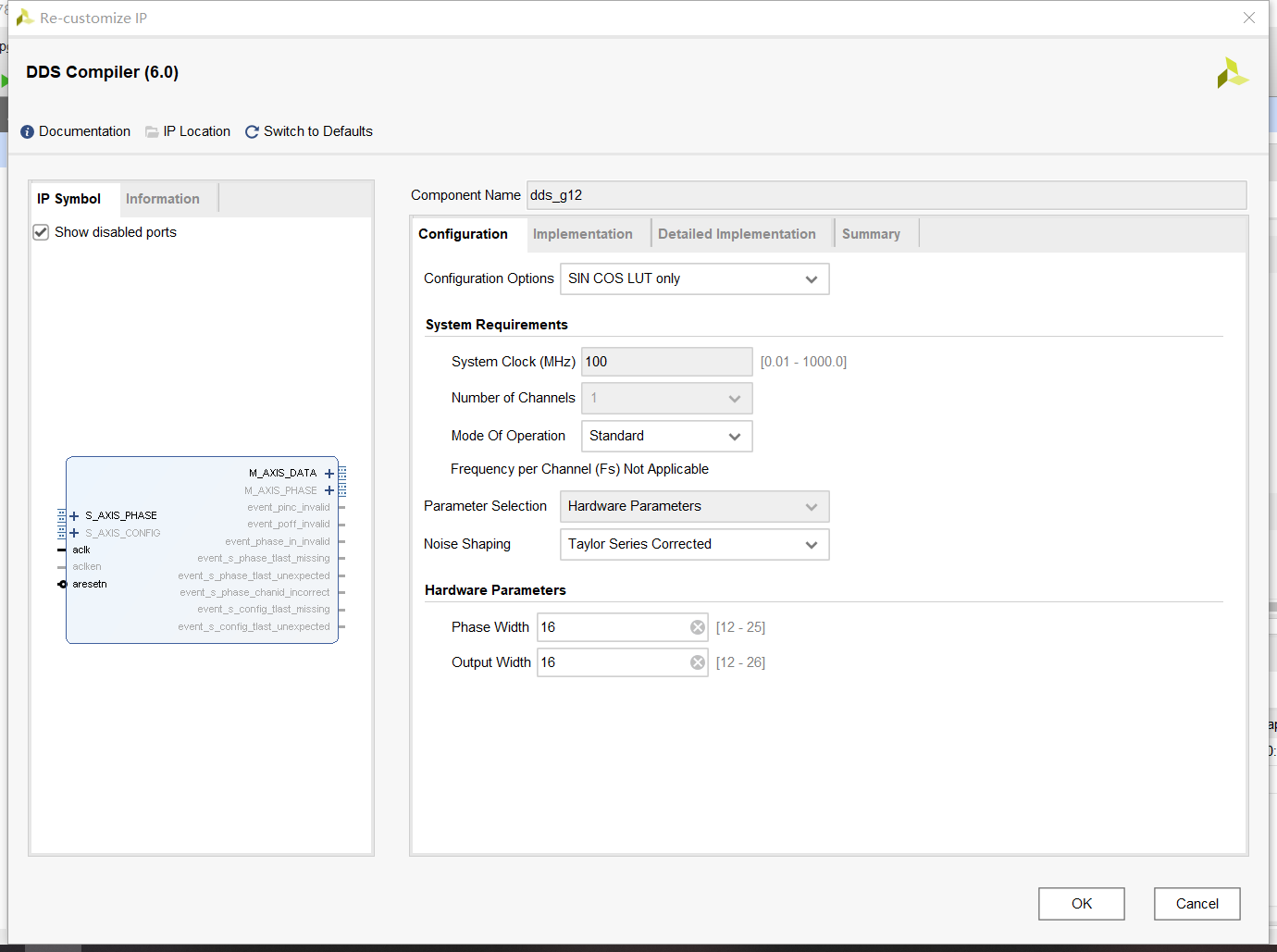Viewport: 1277px width, 952px height.
Task: Open Number of Channels dropdown
Action: (667, 399)
